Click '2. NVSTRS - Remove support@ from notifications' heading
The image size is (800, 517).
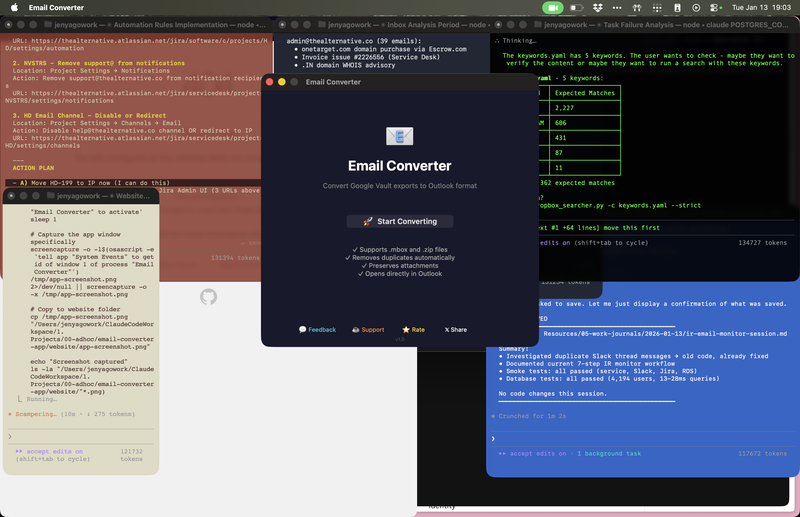click(x=98, y=63)
